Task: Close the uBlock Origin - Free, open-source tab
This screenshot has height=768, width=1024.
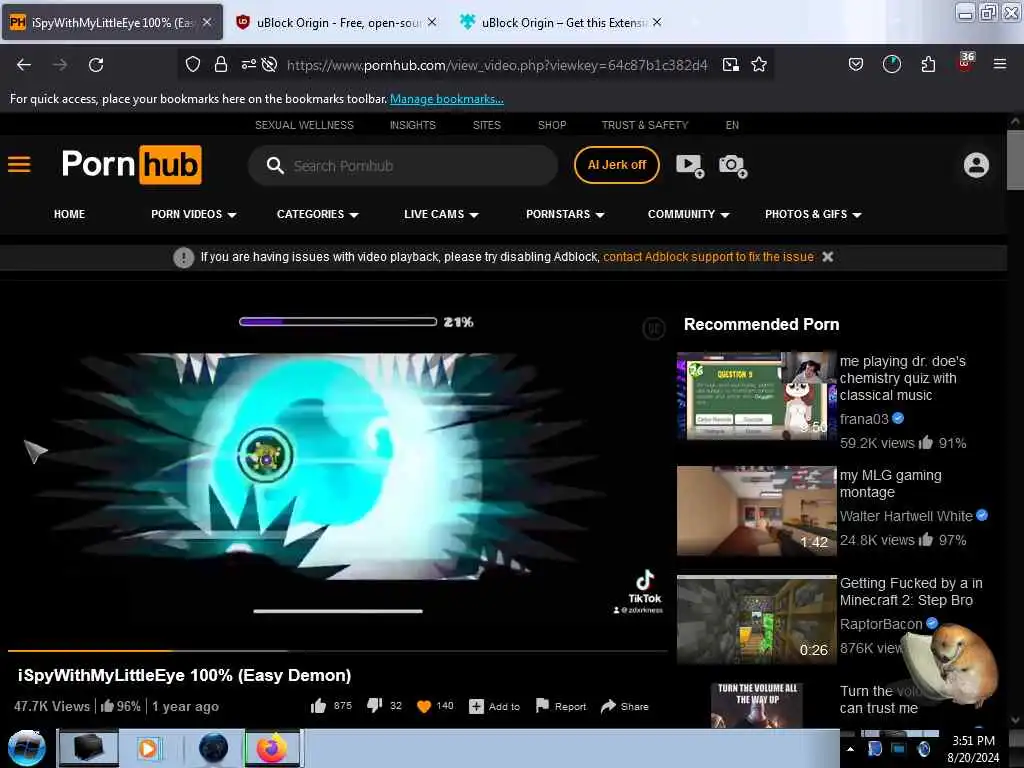Action: pyautogui.click(x=432, y=22)
